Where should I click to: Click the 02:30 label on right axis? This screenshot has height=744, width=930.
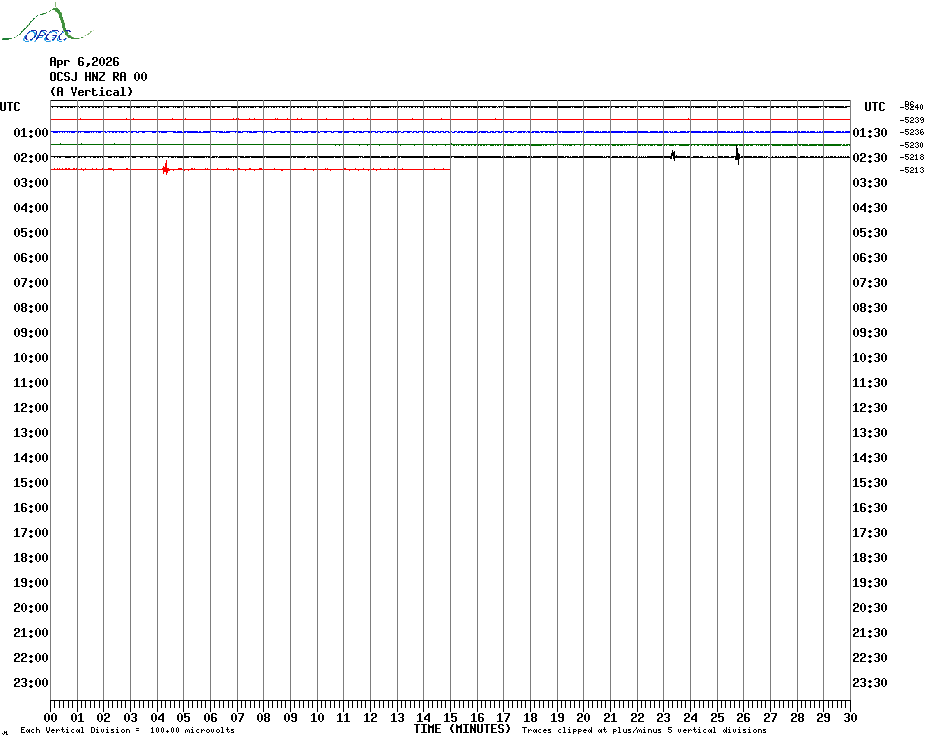point(869,158)
